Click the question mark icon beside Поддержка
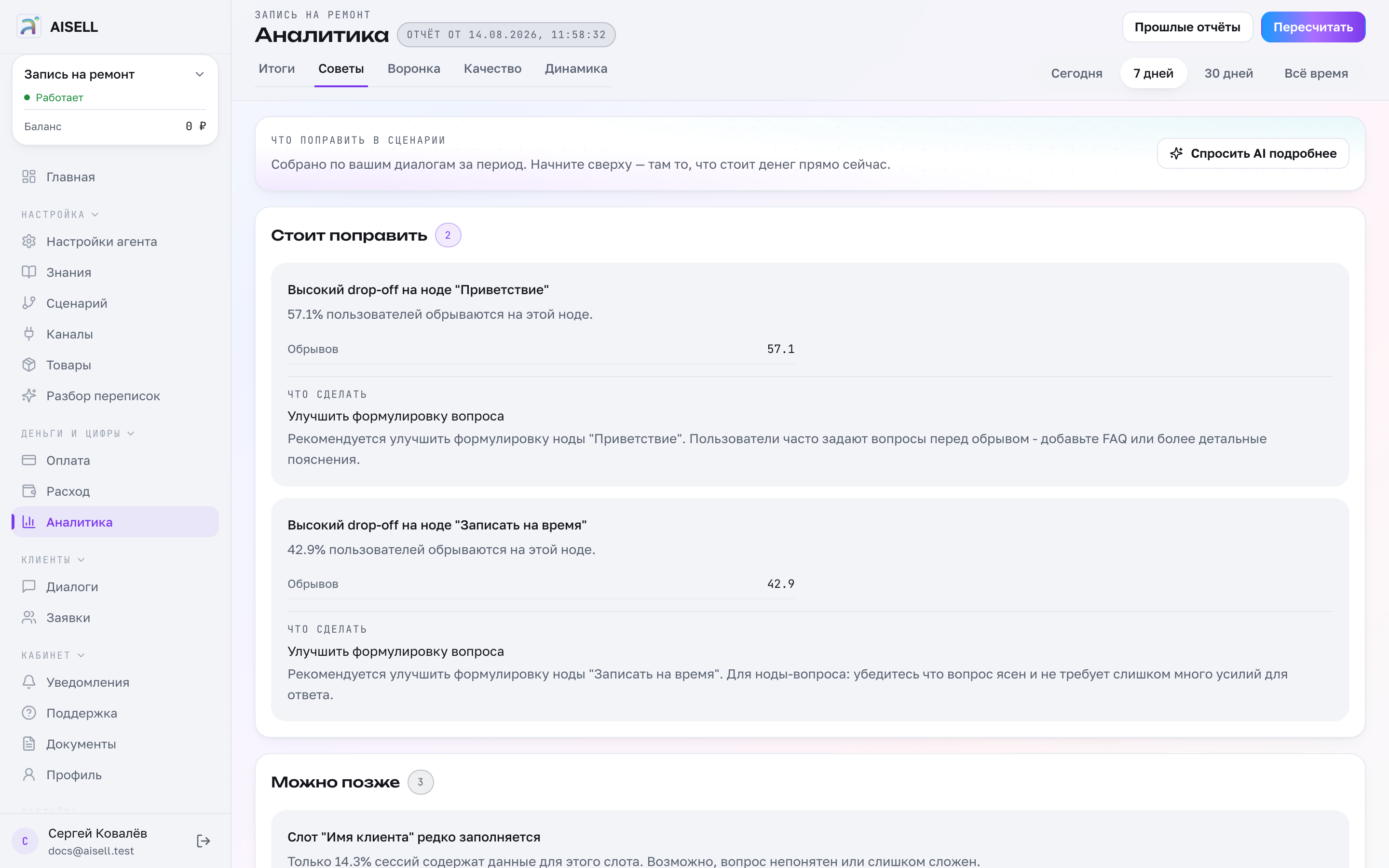Viewport: 1389px width, 868px height. coord(29,713)
